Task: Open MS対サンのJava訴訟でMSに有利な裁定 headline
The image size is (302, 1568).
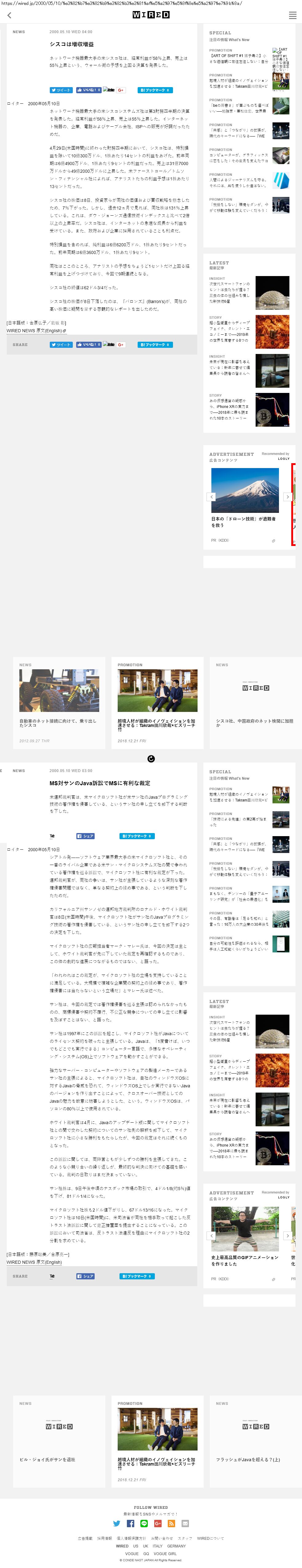Action: pos(100,783)
